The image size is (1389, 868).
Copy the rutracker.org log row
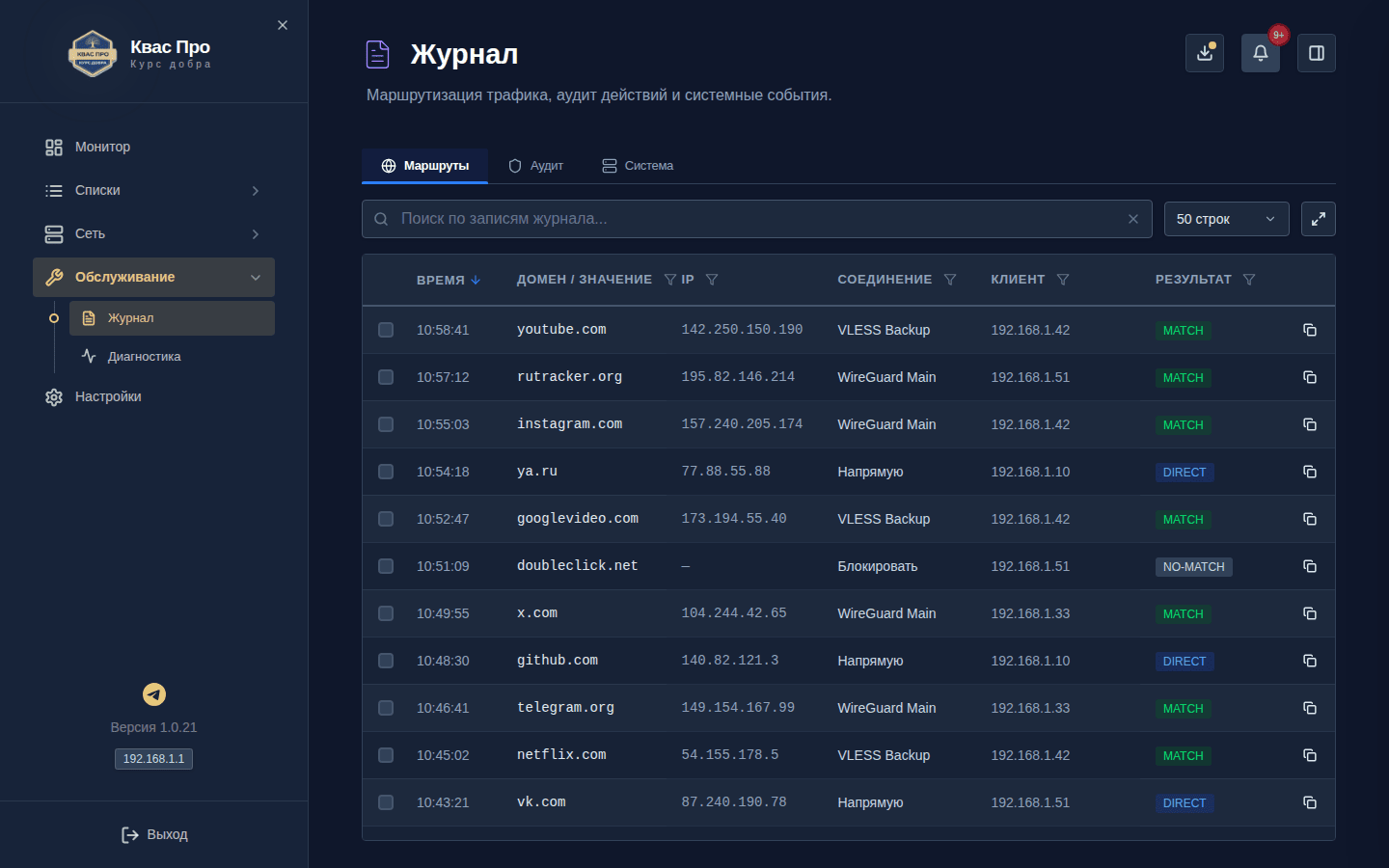1310,377
